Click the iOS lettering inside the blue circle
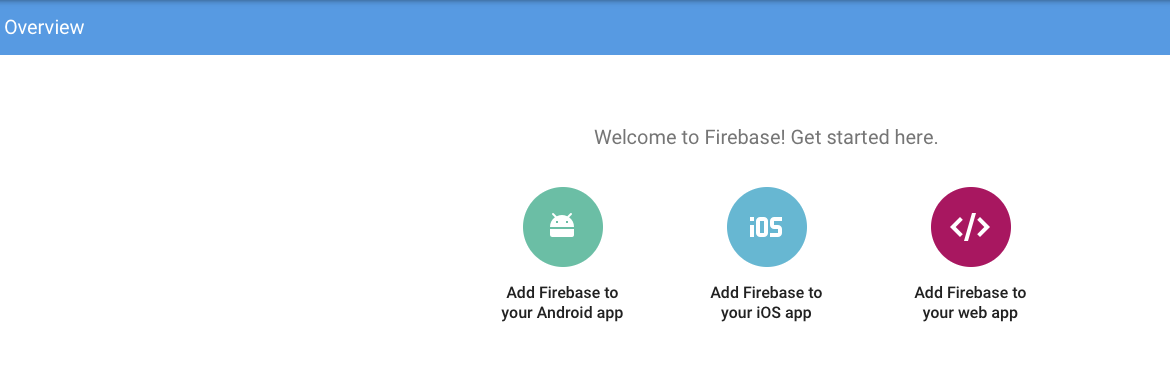The height and width of the screenshot is (388, 1170). tap(766, 227)
